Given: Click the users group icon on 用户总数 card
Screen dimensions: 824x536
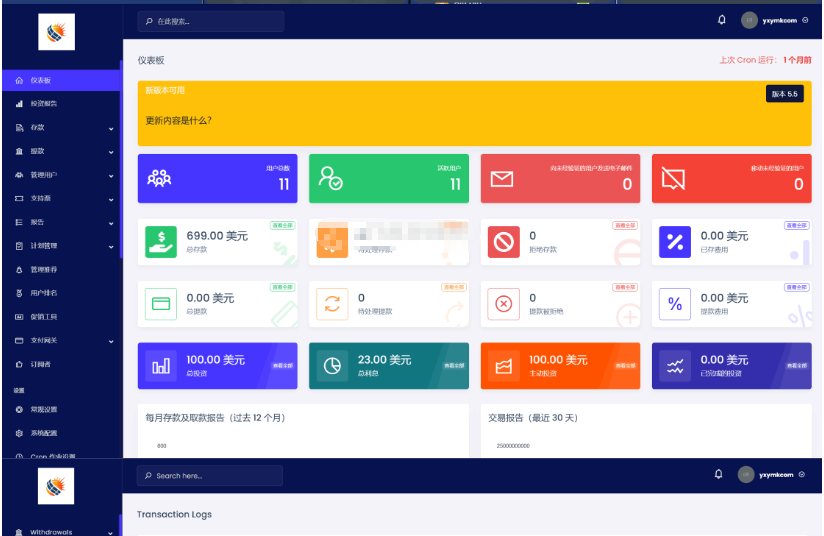Looking at the screenshot, I should click(x=159, y=178).
